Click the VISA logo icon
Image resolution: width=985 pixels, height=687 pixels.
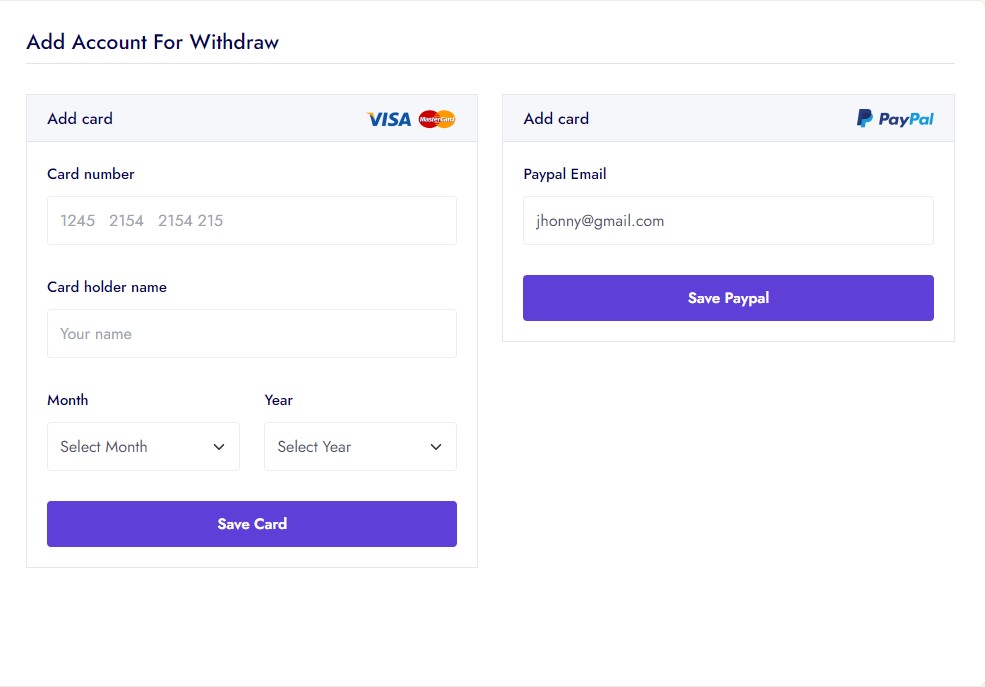coord(389,119)
